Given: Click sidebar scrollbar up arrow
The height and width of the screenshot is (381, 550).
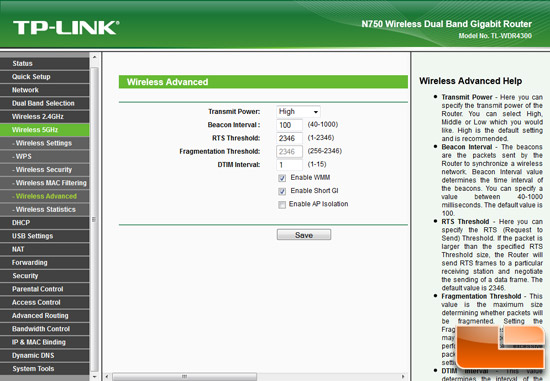Looking at the screenshot, I should [94, 56].
